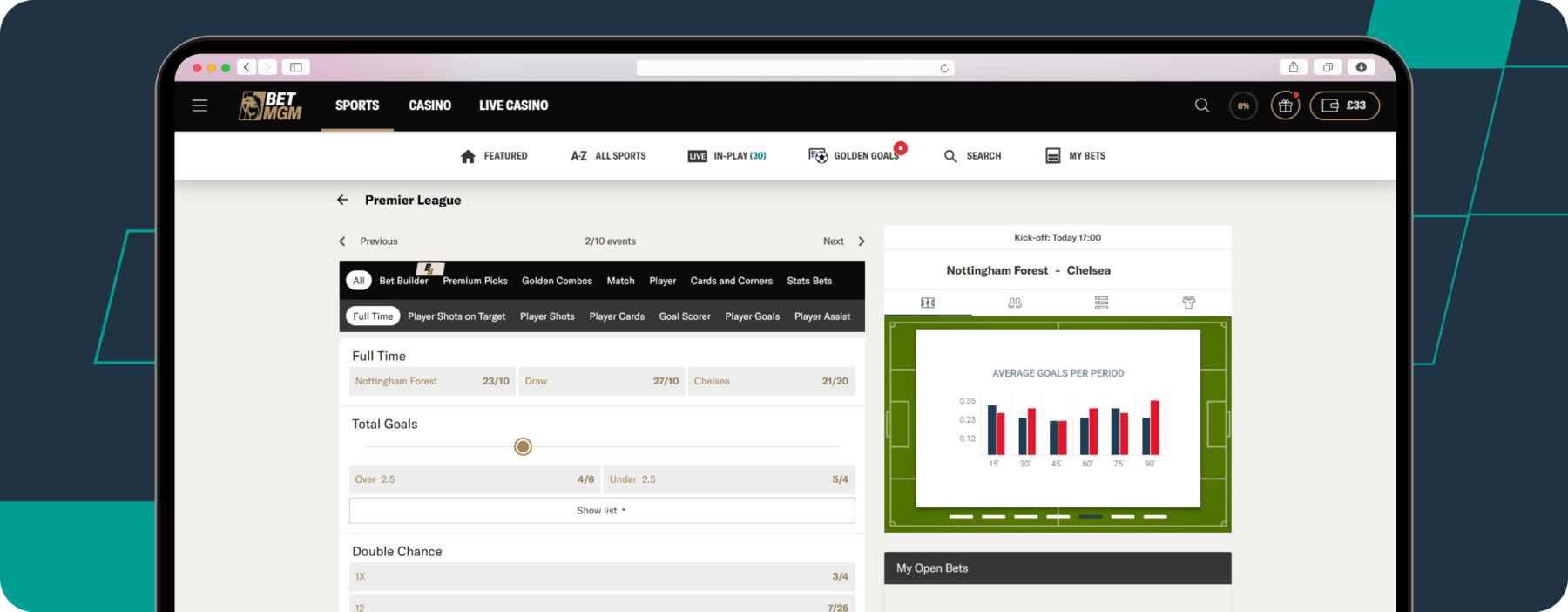Open the league table tab icon
The width and height of the screenshot is (1568, 612).
coord(1101,303)
